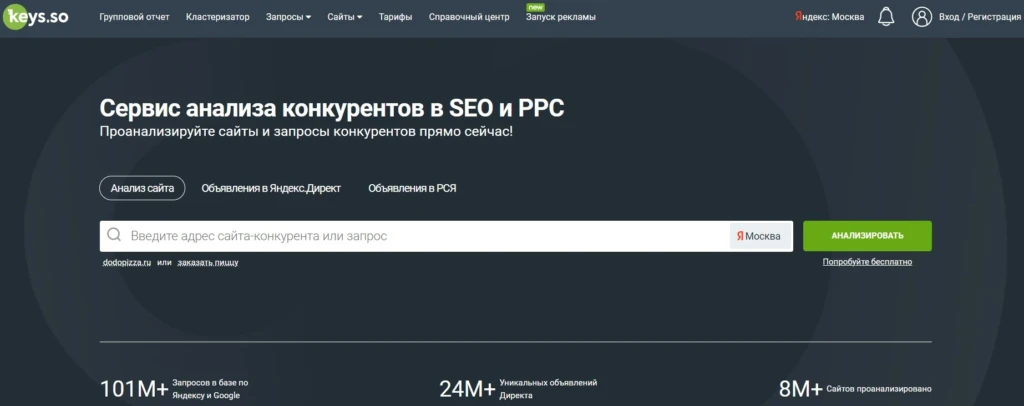Viewport: 1024px width, 406px height.
Task: Open Групповой отчет page
Action: pos(134,17)
